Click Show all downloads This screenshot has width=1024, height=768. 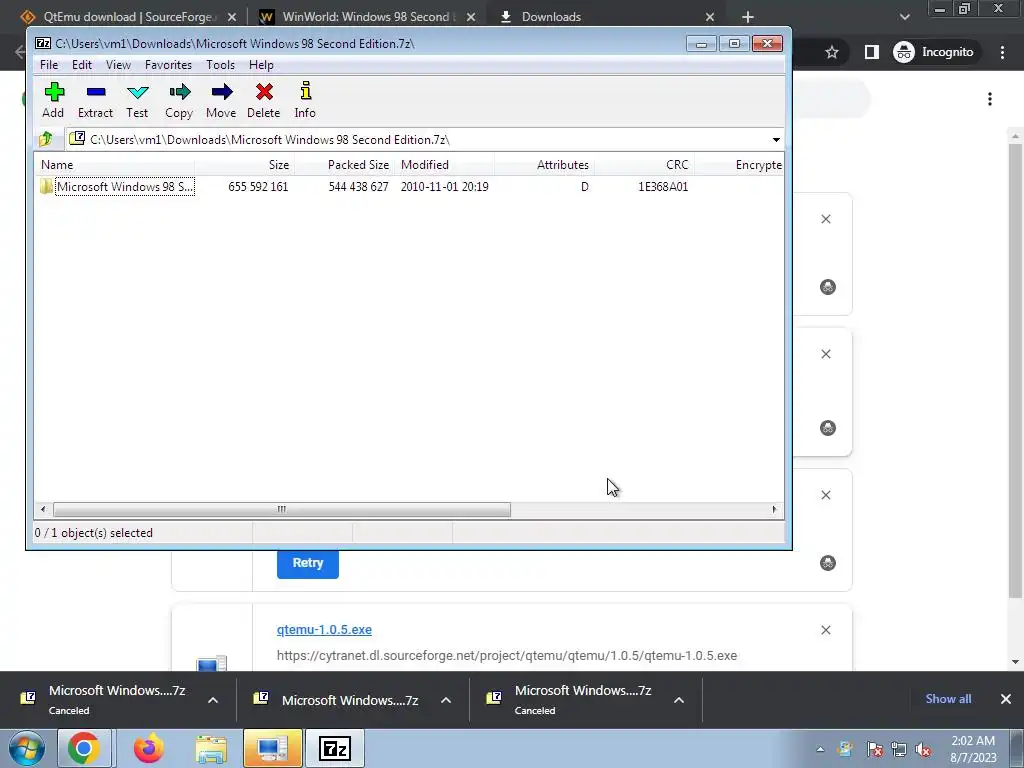pos(948,699)
